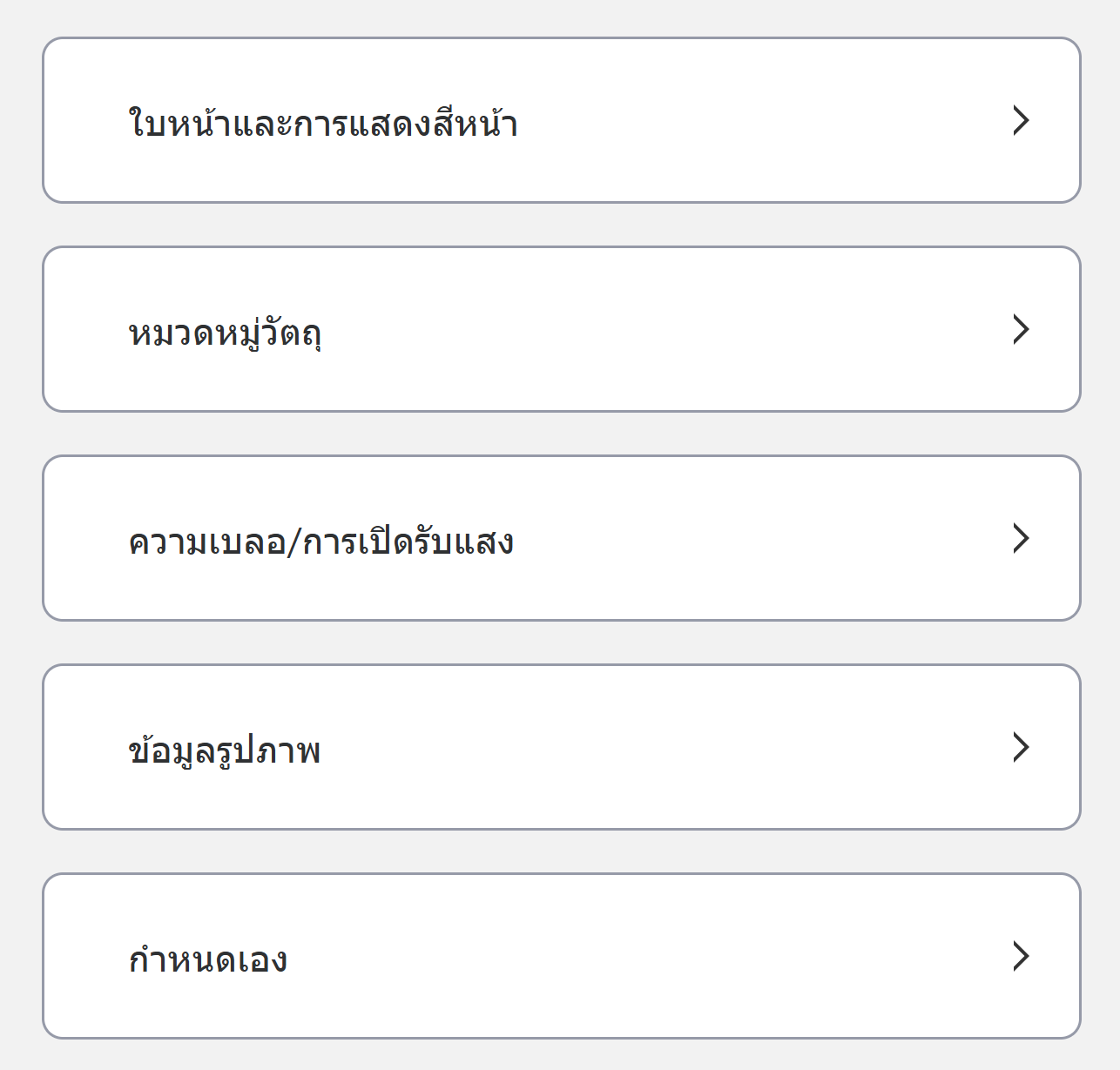Expand the object categories (หมวดหมู่วัตถุ) card
1120x1070 pixels.
tap(561, 329)
